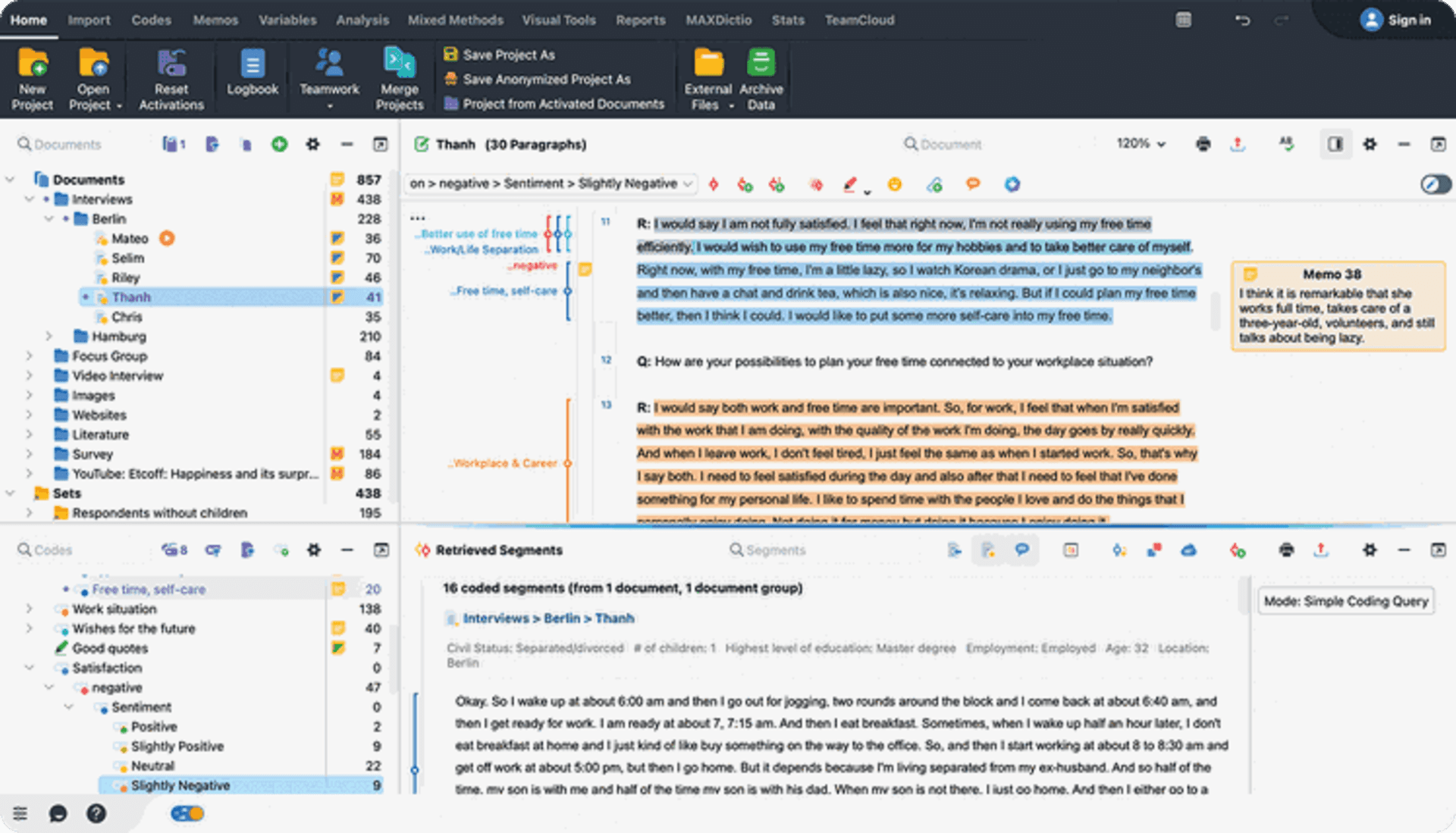Toggle the switch at the coding toolbar's right end
1456x833 pixels.
(x=1436, y=184)
